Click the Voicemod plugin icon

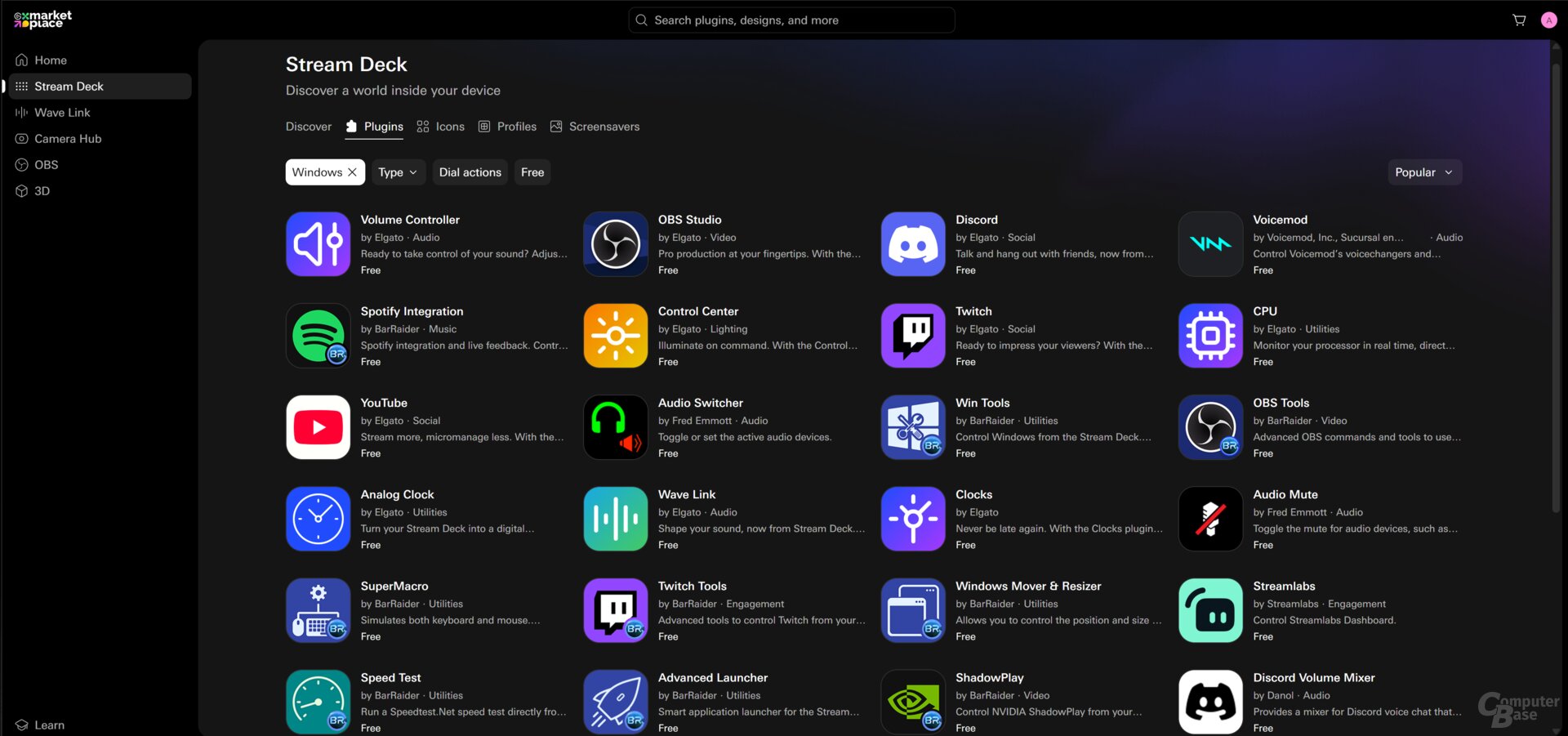pyautogui.click(x=1209, y=243)
